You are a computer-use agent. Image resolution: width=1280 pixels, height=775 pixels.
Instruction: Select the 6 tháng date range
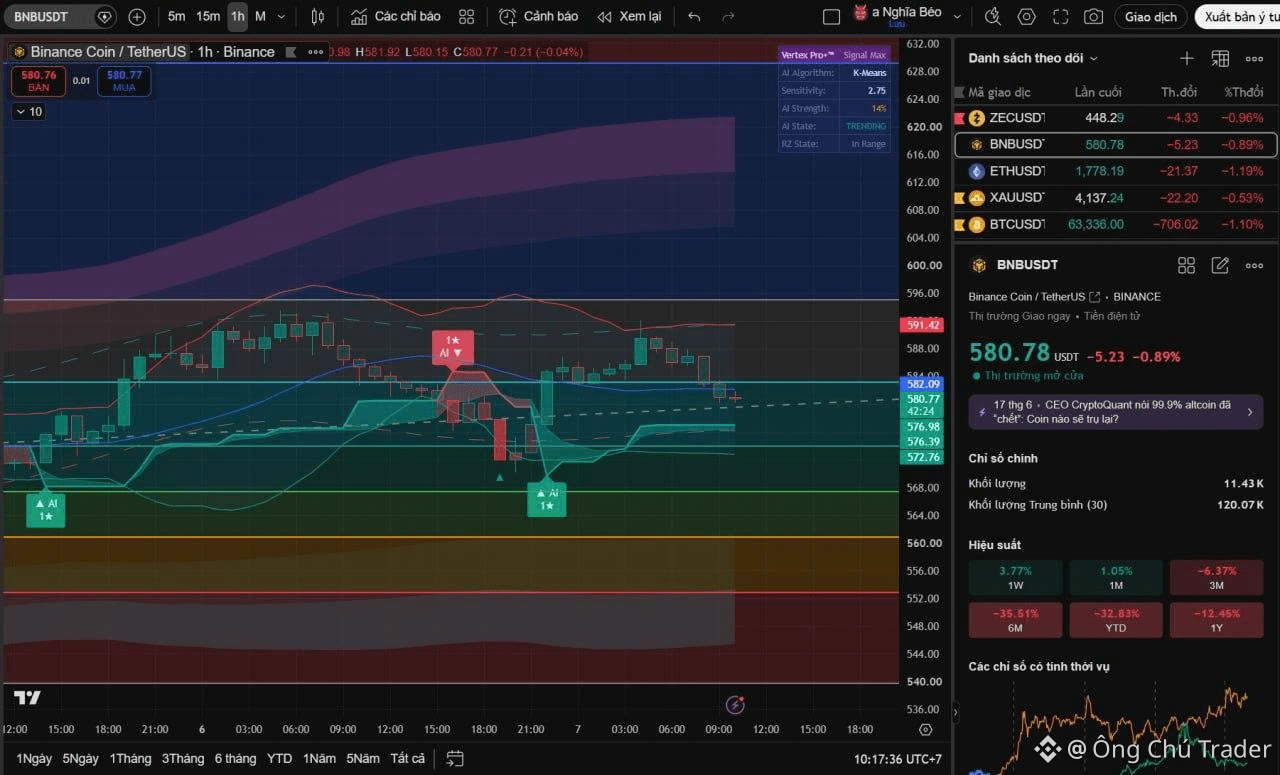(x=235, y=759)
